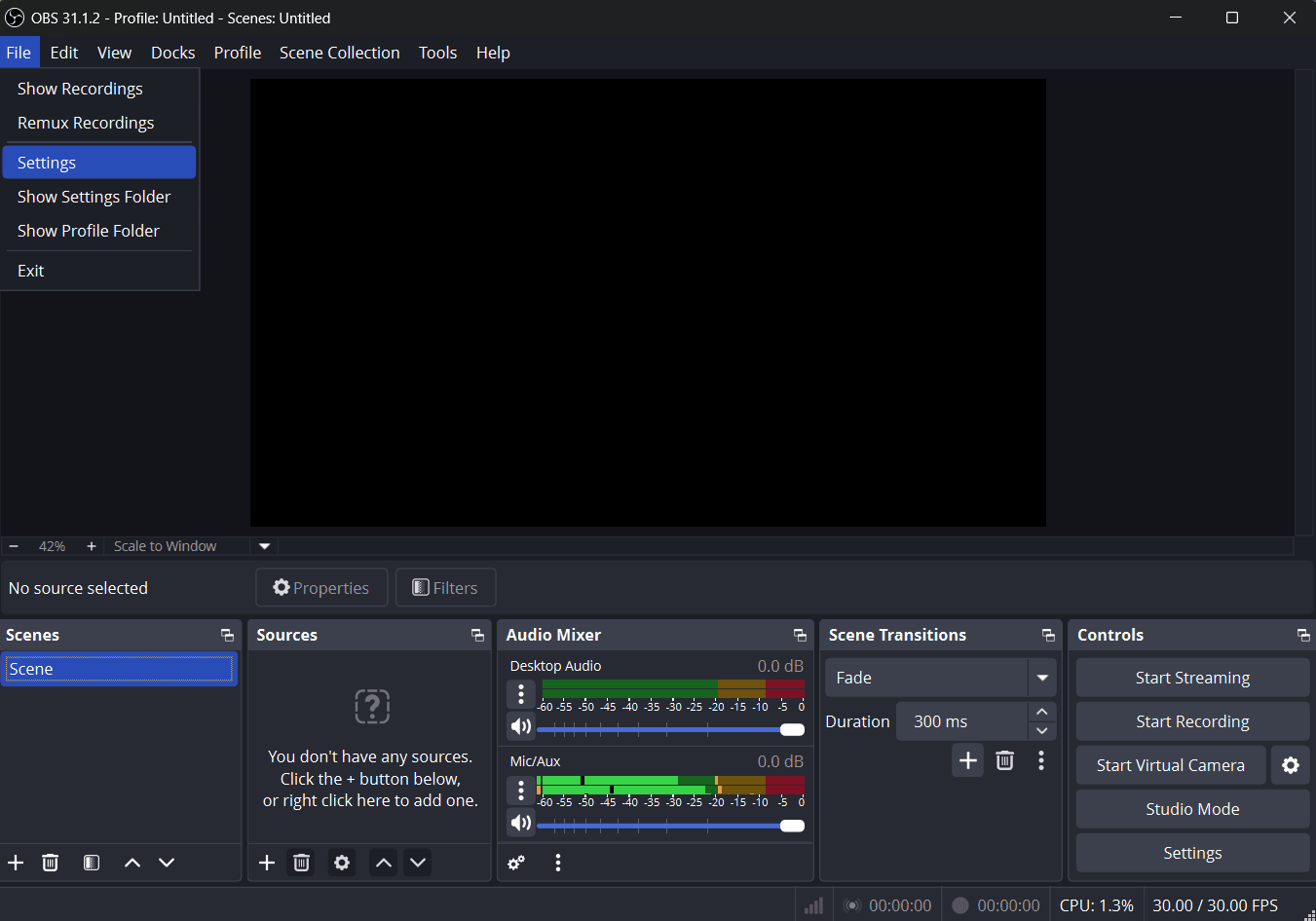Open the Scale to Window dropdown
1316x921 pixels.
[x=264, y=546]
